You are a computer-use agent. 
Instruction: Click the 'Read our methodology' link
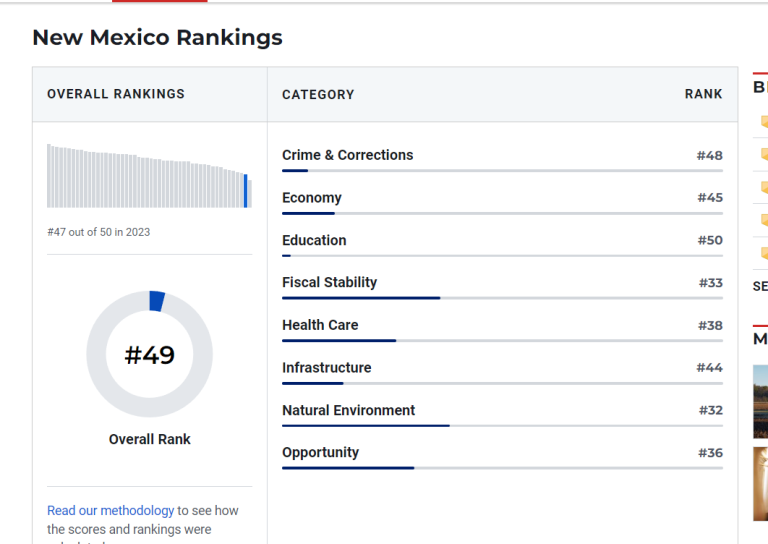[x=110, y=510]
